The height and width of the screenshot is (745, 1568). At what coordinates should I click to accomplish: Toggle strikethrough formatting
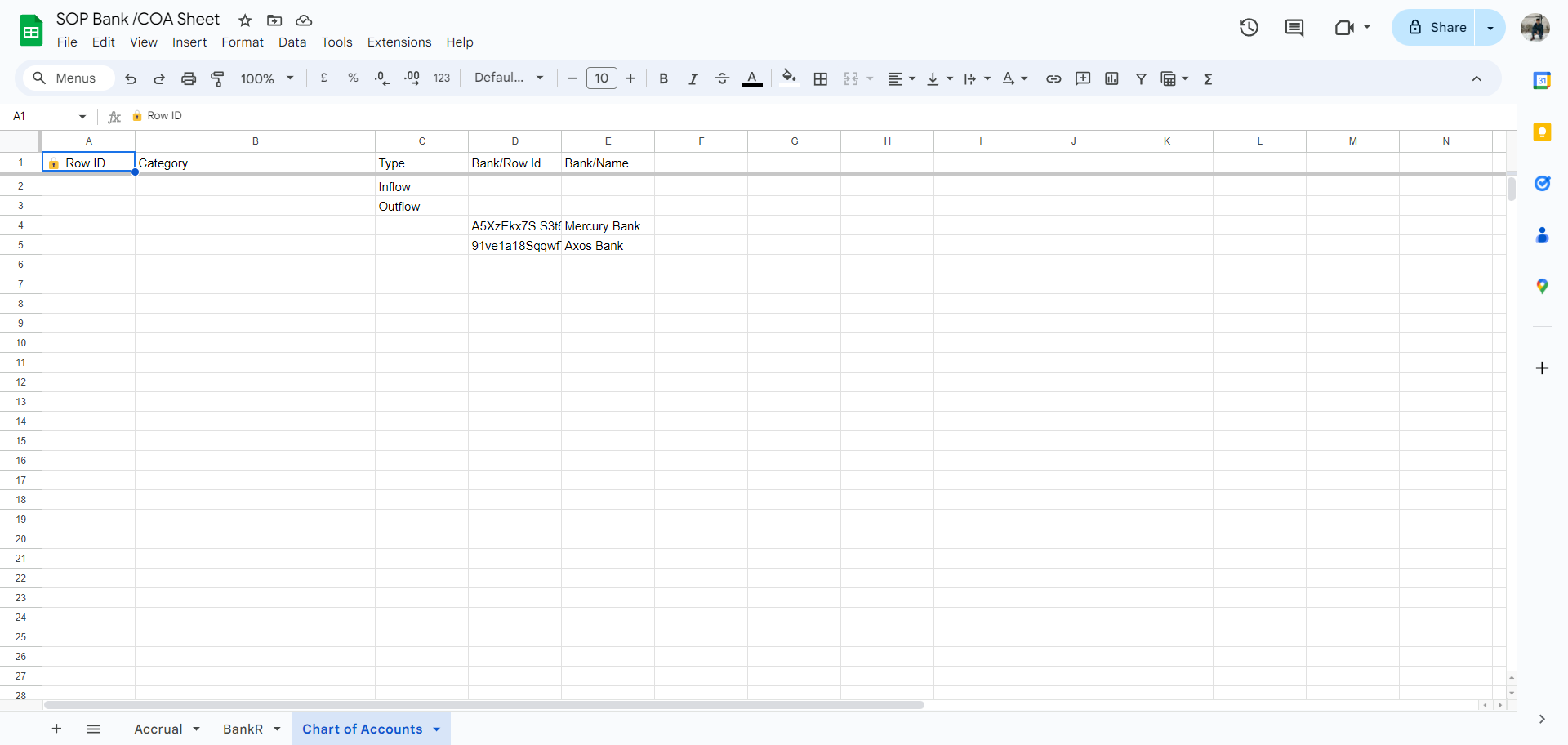click(722, 78)
